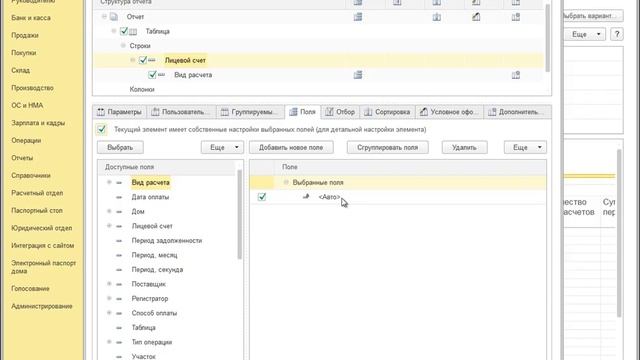Uncheck 'Текущий элемент имеет собственные настройки' checkbox
The width and height of the screenshot is (640, 360).
pyautogui.click(x=102, y=129)
